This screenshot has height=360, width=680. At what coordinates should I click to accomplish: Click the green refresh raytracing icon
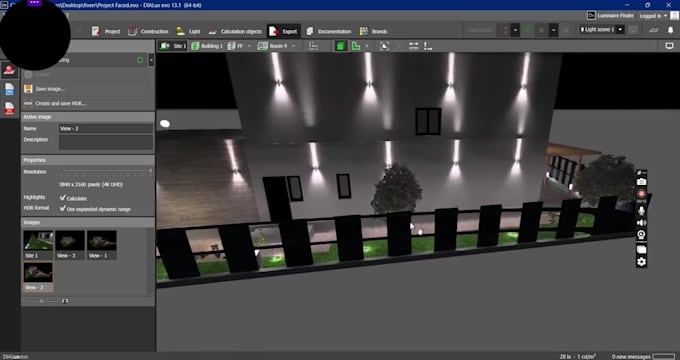coord(140,60)
